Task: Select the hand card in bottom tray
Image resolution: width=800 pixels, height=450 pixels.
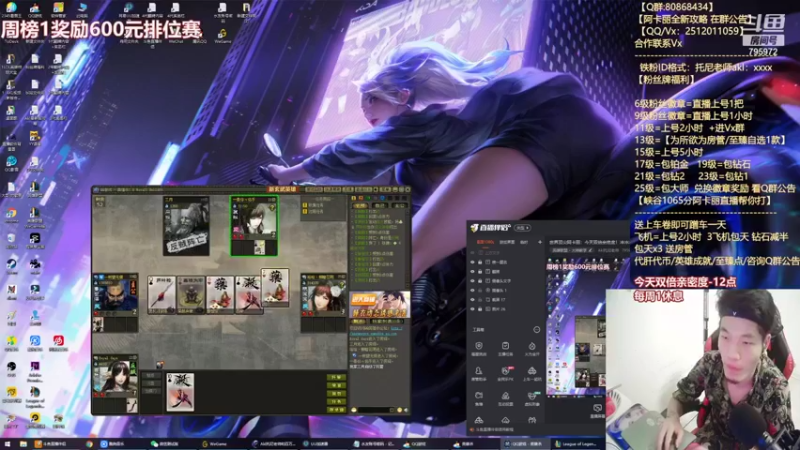Action: pos(180,391)
